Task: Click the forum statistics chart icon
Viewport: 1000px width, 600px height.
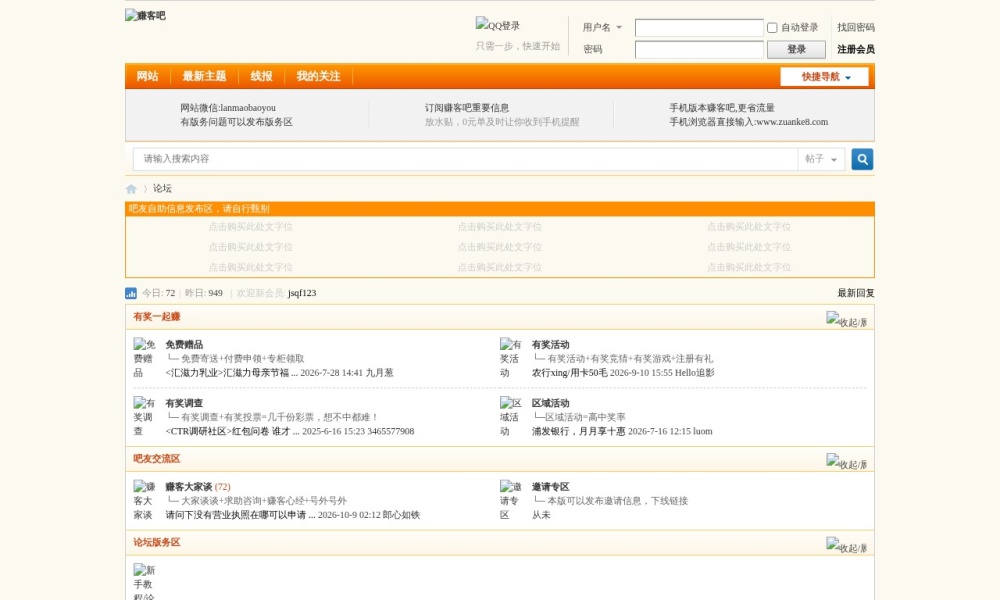Action: [x=131, y=293]
